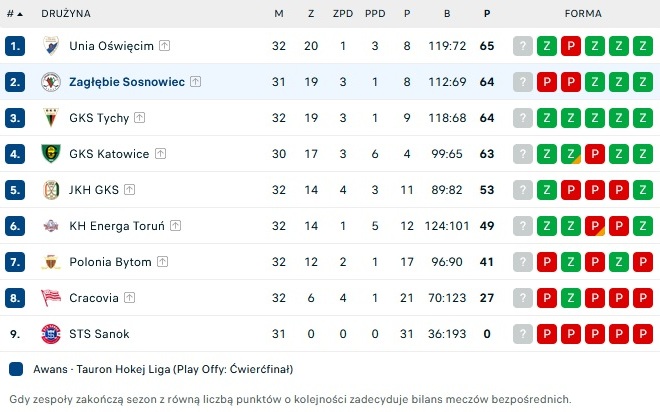The height and width of the screenshot is (412, 660).
Task: Click the GKS Tychy club logo
Action: (x=51, y=118)
